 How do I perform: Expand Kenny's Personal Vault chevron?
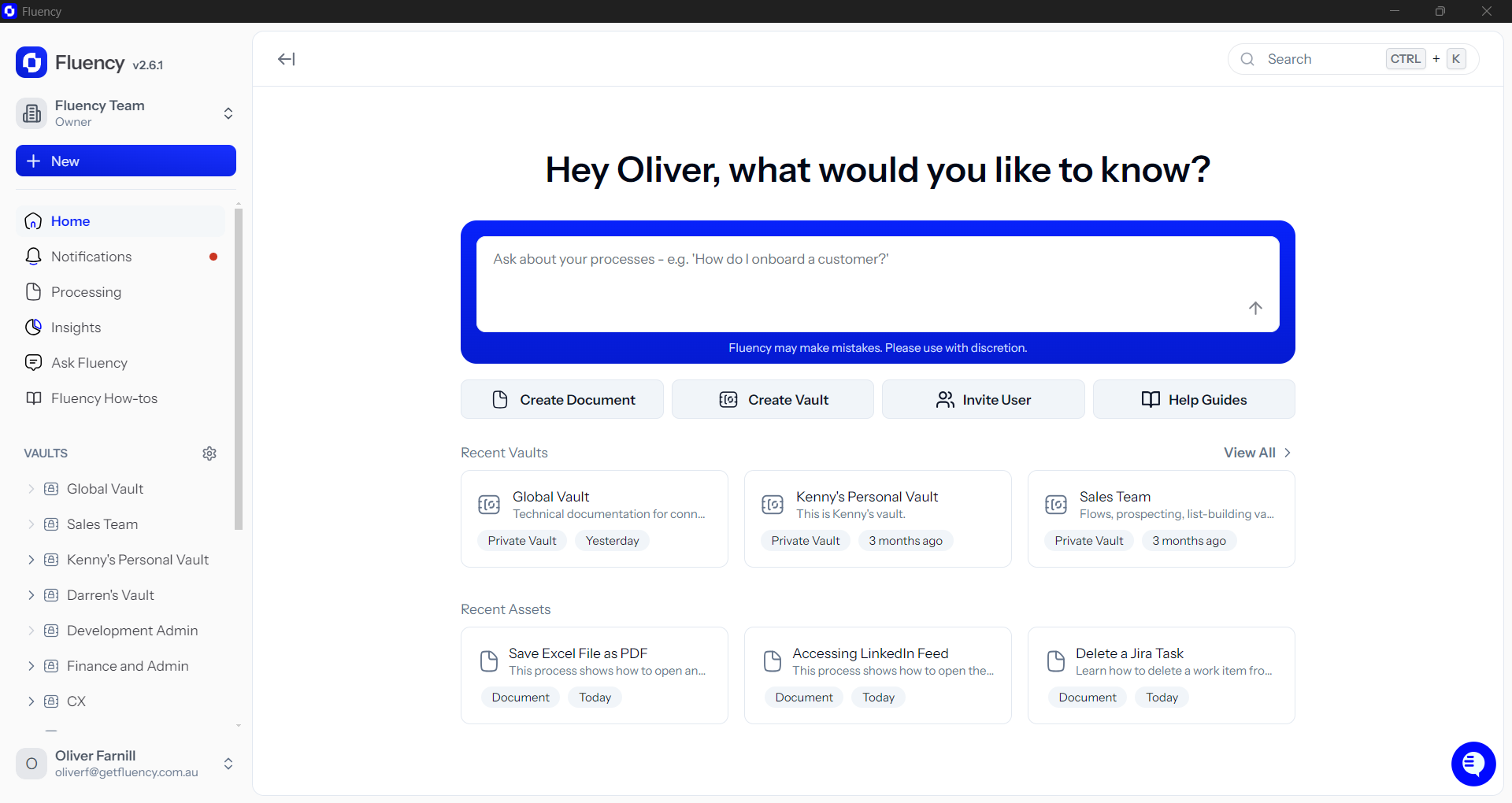31,560
